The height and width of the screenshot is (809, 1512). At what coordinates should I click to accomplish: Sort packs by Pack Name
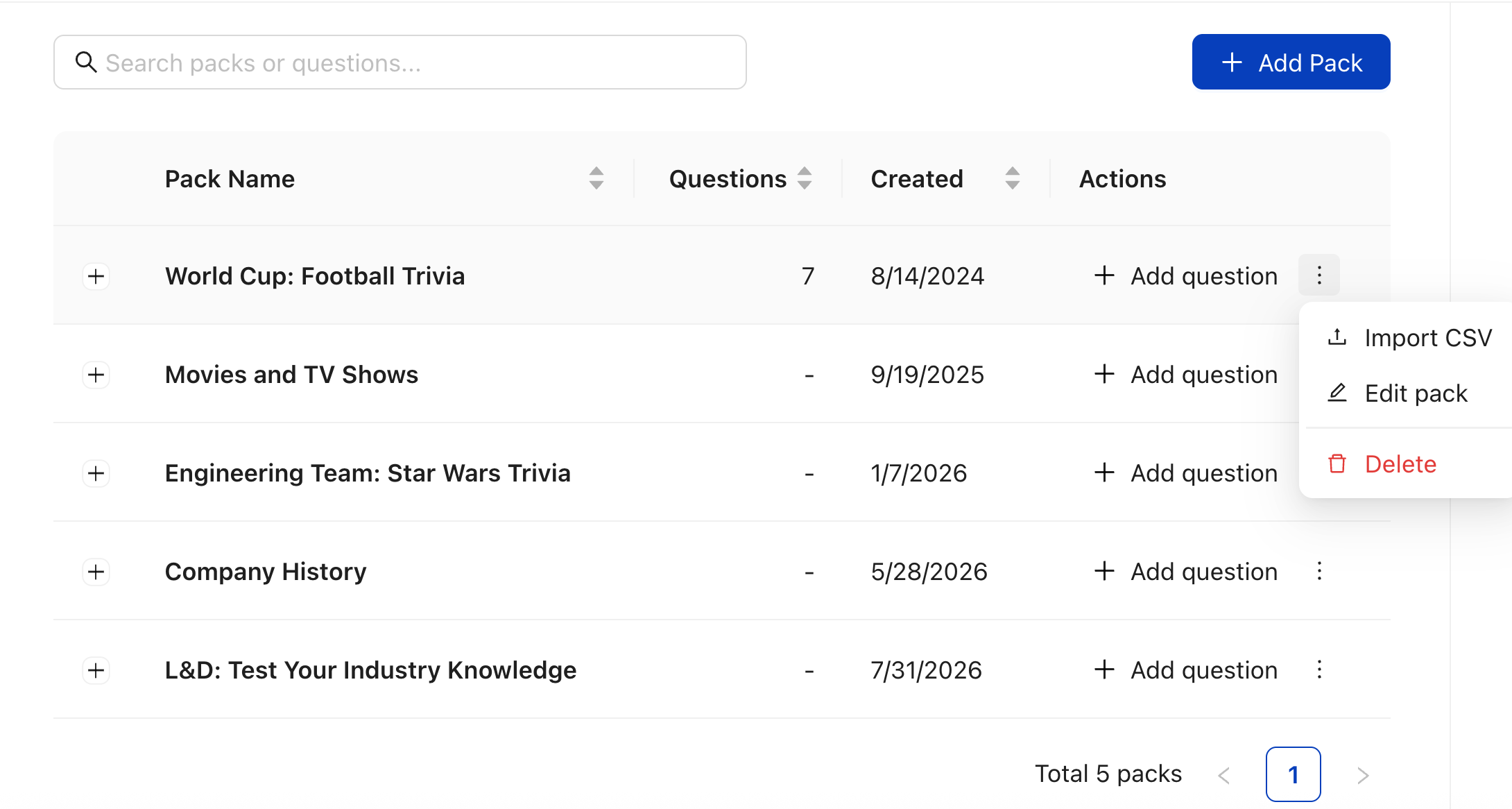point(596,178)
